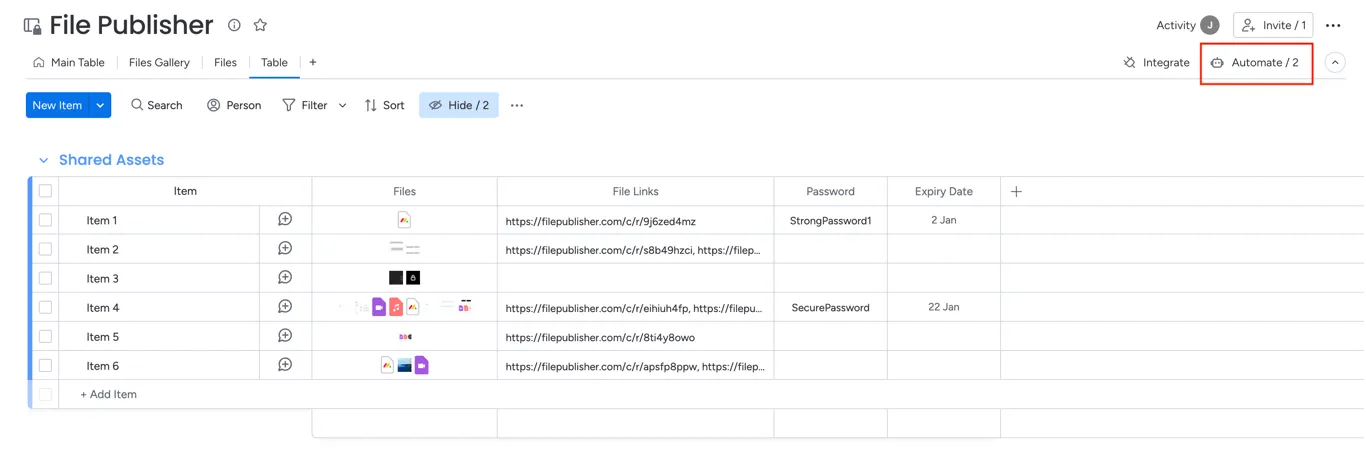
Task: Select the Table view tab
Action: pos(274,62)
